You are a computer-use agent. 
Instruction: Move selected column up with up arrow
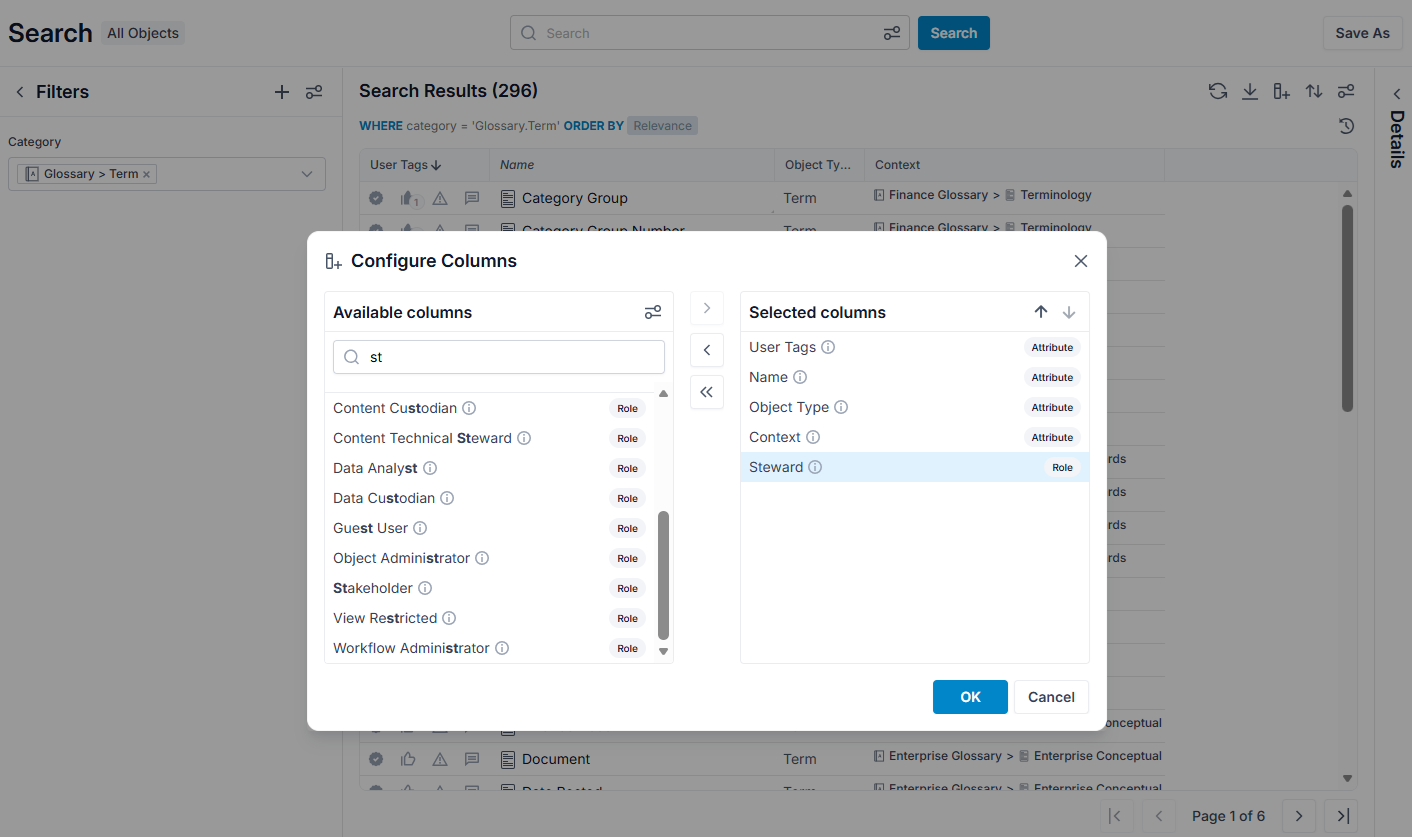pyautogui.click(x=1041, y=312)
